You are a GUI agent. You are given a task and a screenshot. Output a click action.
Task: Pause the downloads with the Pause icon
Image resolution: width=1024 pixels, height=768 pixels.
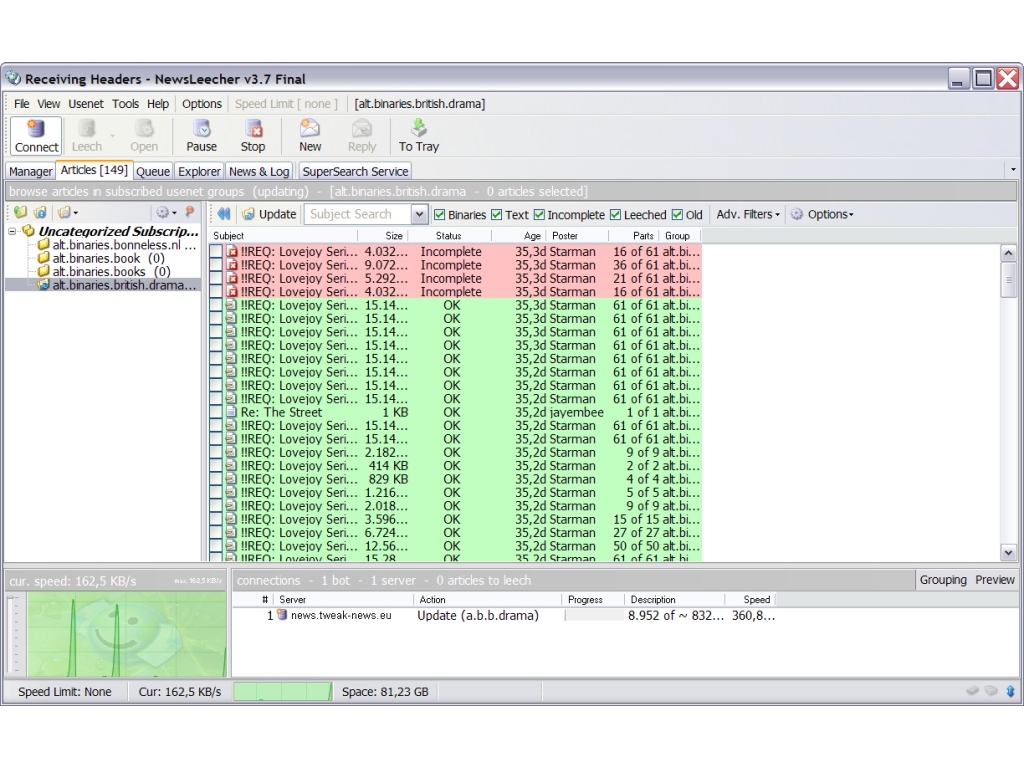click(201, 129)
